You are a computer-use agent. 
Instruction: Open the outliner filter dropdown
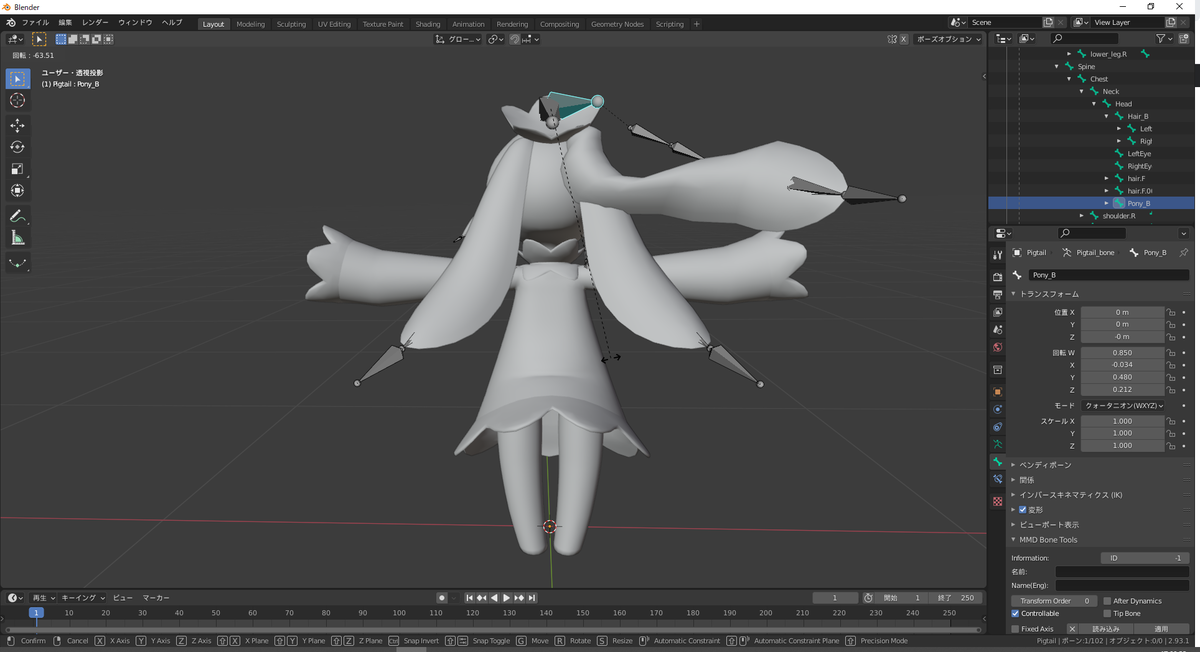point(1165,38)
